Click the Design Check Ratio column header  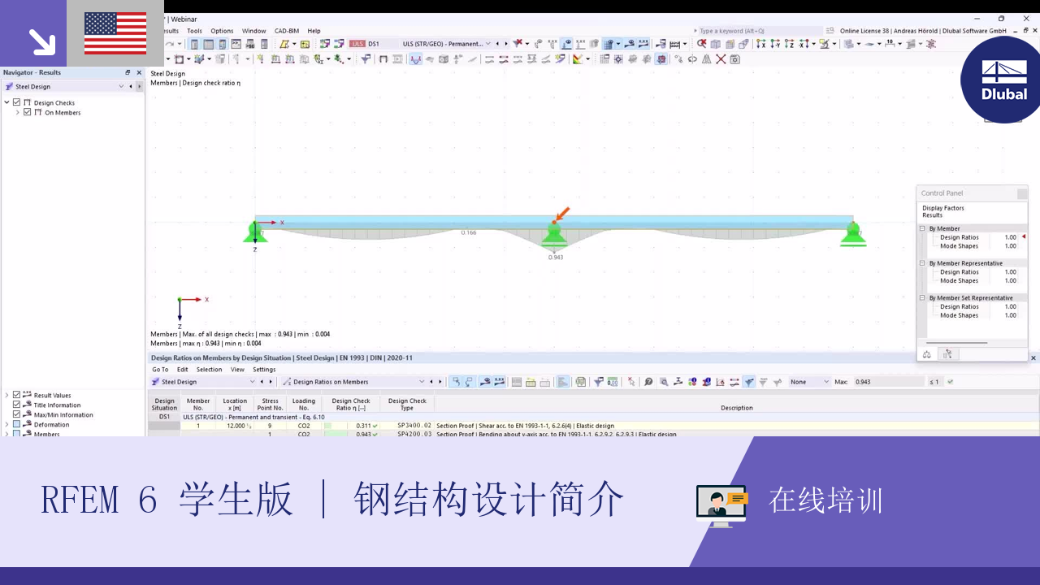(351, 404)
